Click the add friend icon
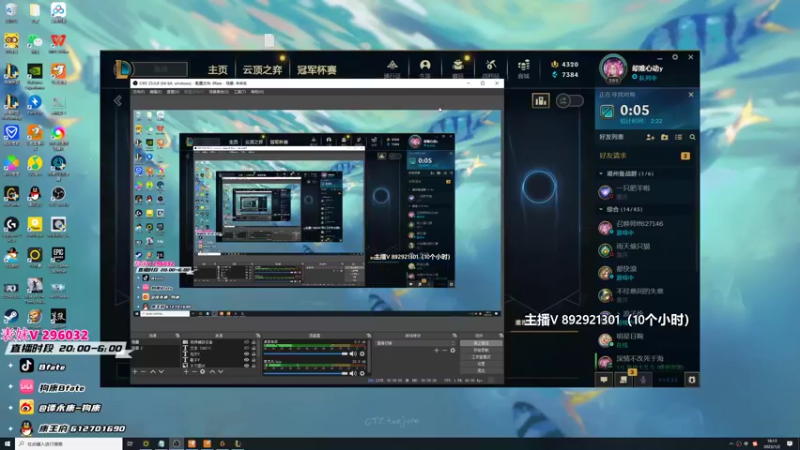This screenshot has height=450, width=800. [650, 137]
